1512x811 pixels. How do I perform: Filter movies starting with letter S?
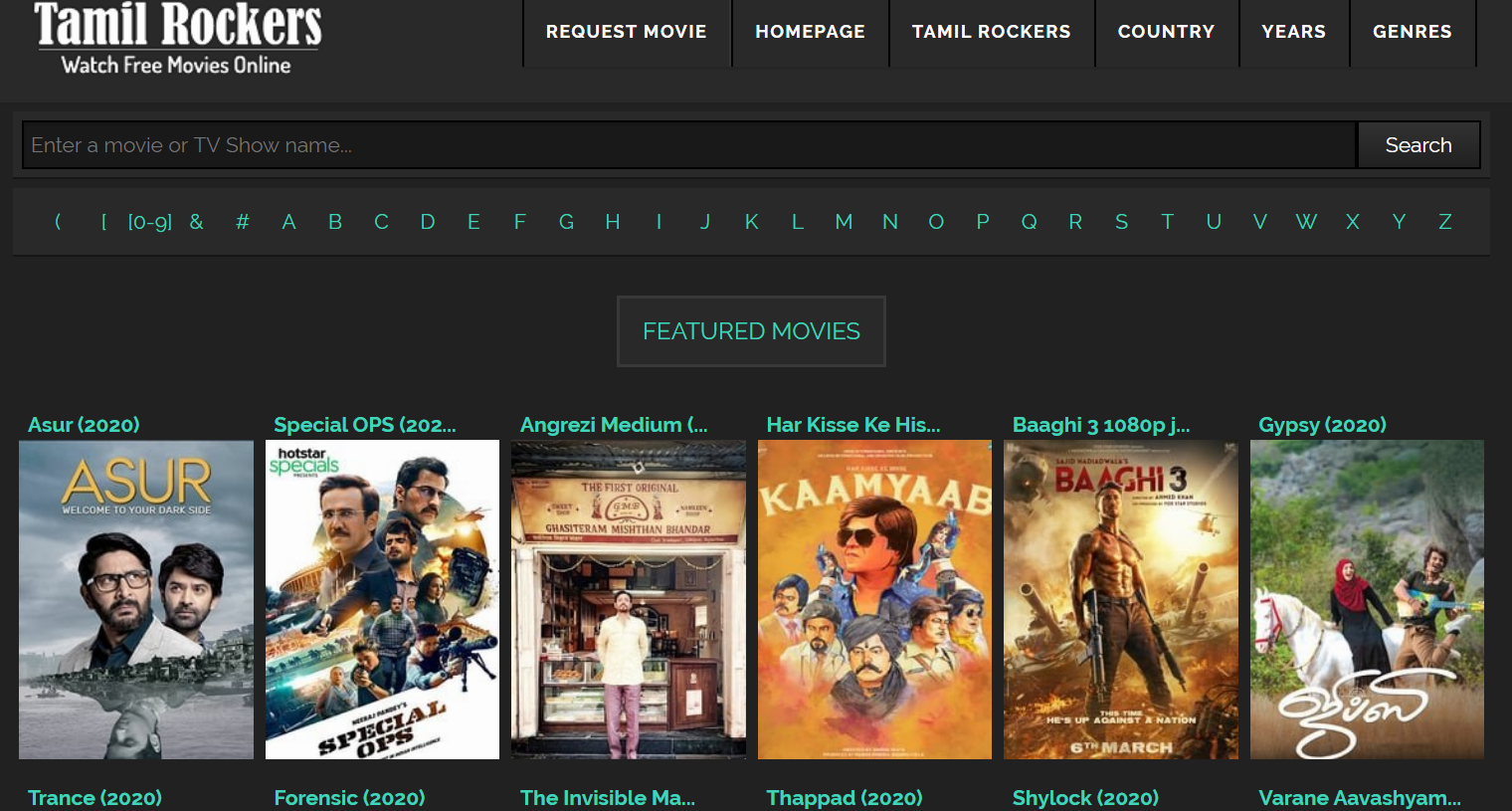1121,222
